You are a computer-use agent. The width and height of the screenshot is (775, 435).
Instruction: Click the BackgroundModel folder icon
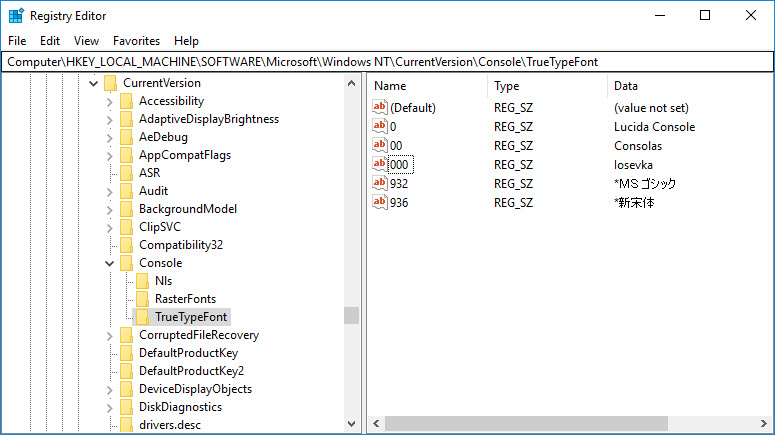127,209
